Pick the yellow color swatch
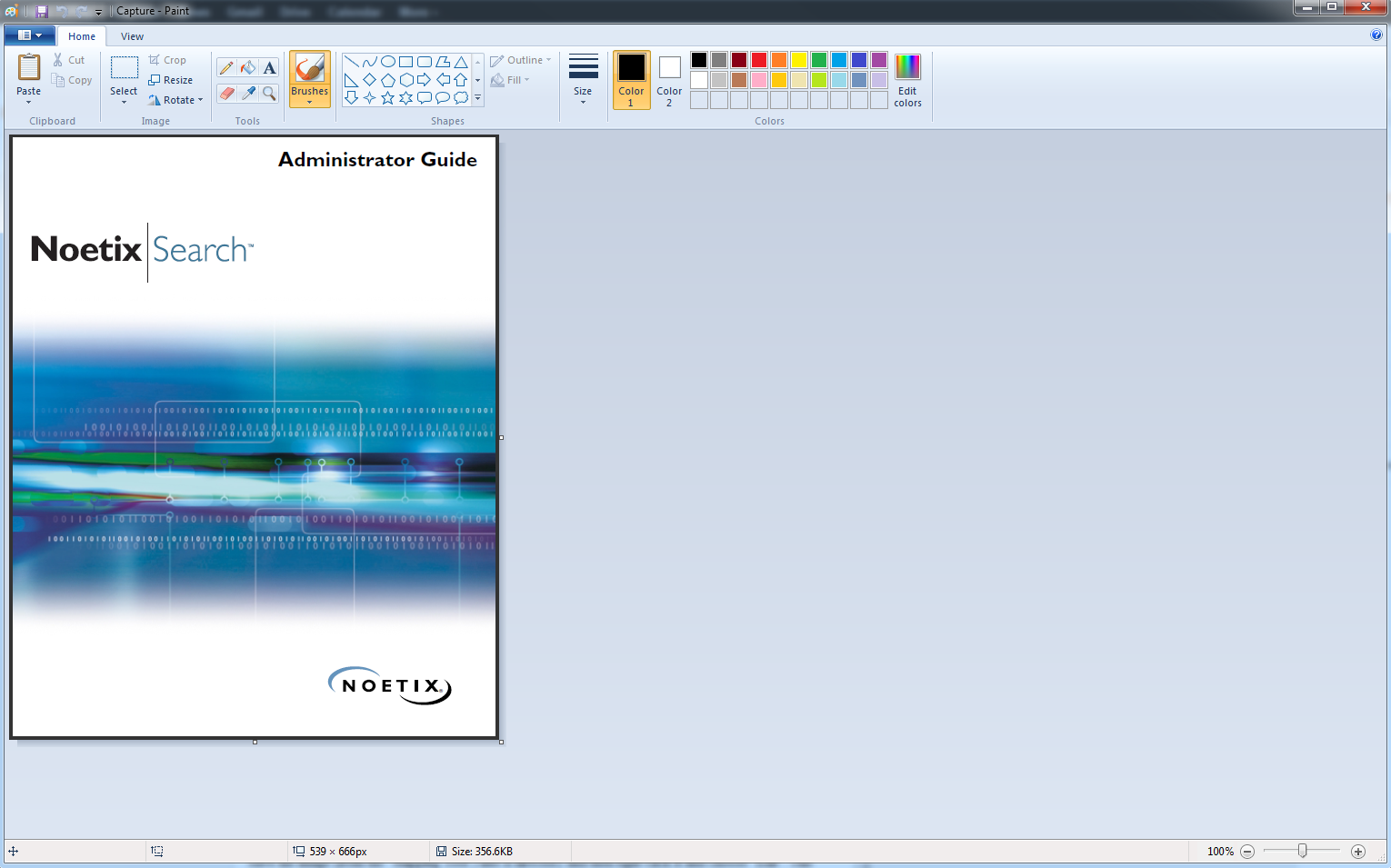1391x868 pixels. click(x=799, y=60)
